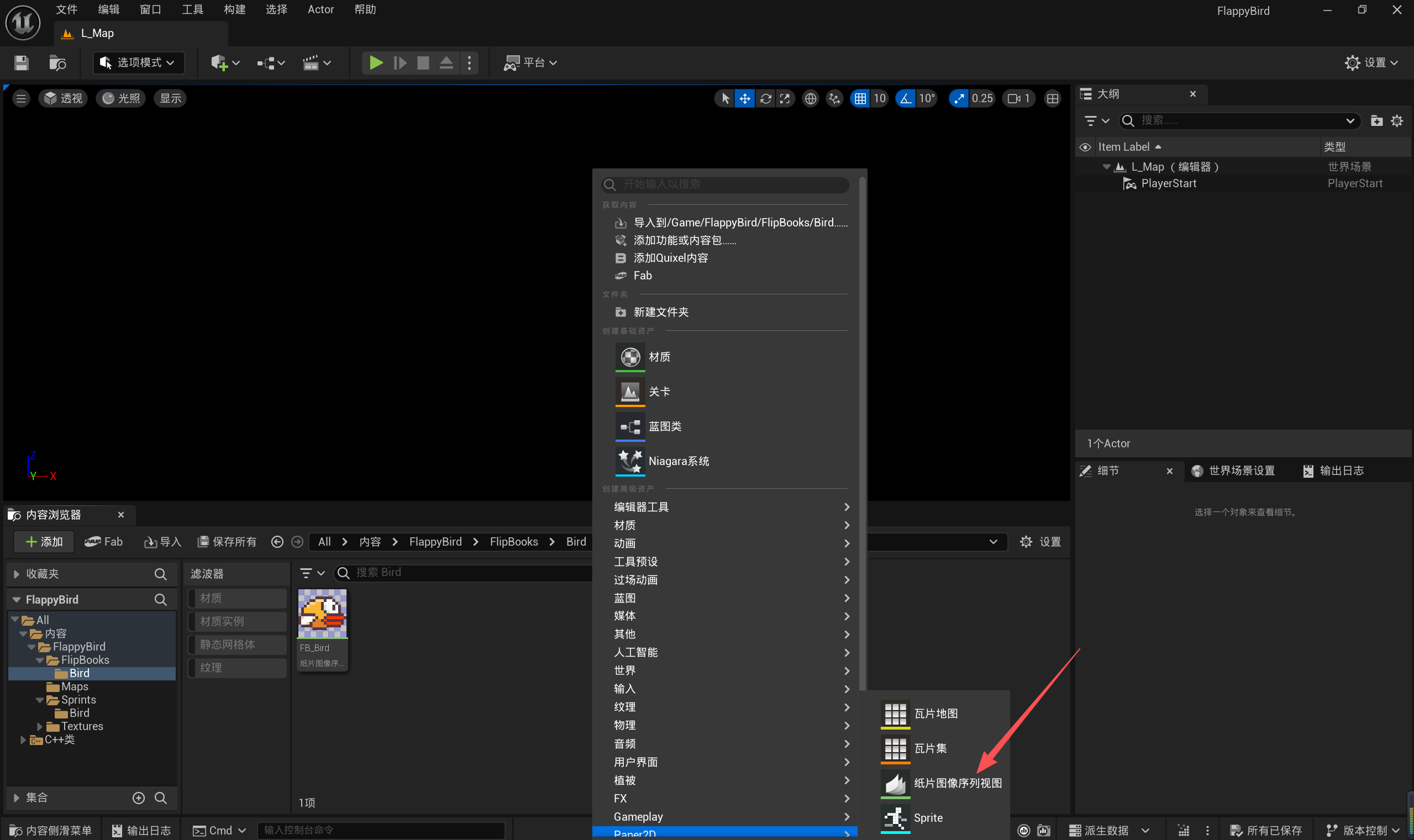
Task: Open the Blueprint class icon in add menu
Action: (630, 426)
